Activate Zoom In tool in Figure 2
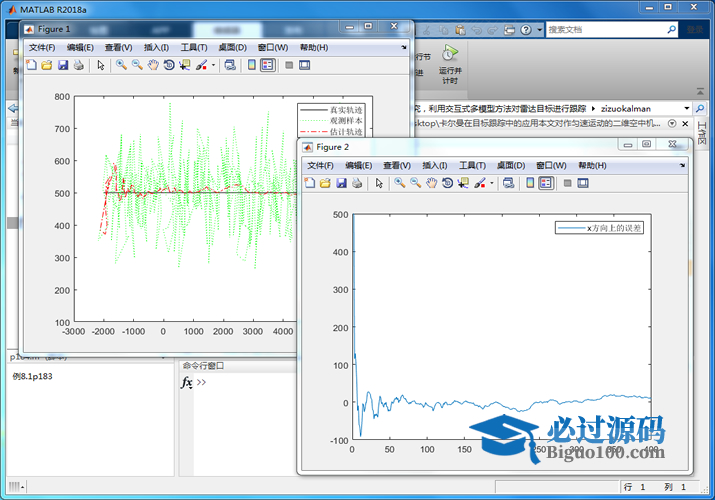This screenshot has height=500, width=715. [x=400, y=183]
